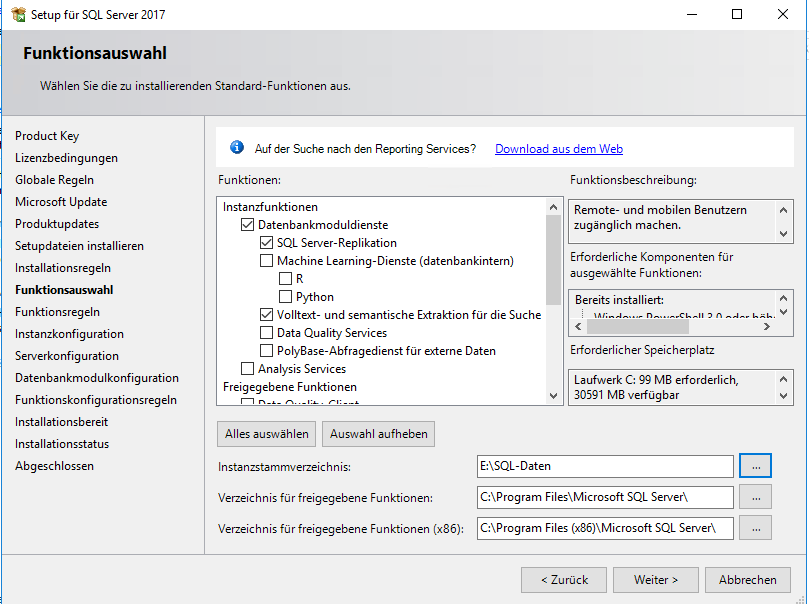Viewport: 809px width, 604px height.
Task: Select the Installationsregeln step
Action: tap(63, 268)
